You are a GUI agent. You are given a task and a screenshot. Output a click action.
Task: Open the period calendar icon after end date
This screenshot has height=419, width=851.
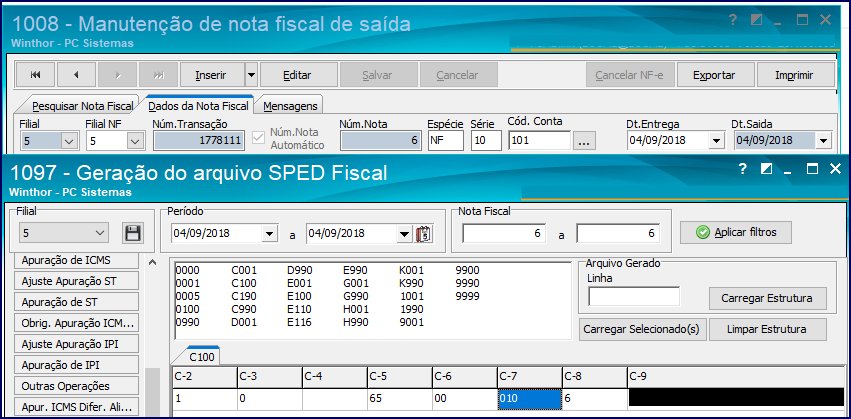[x=423, y=234]
